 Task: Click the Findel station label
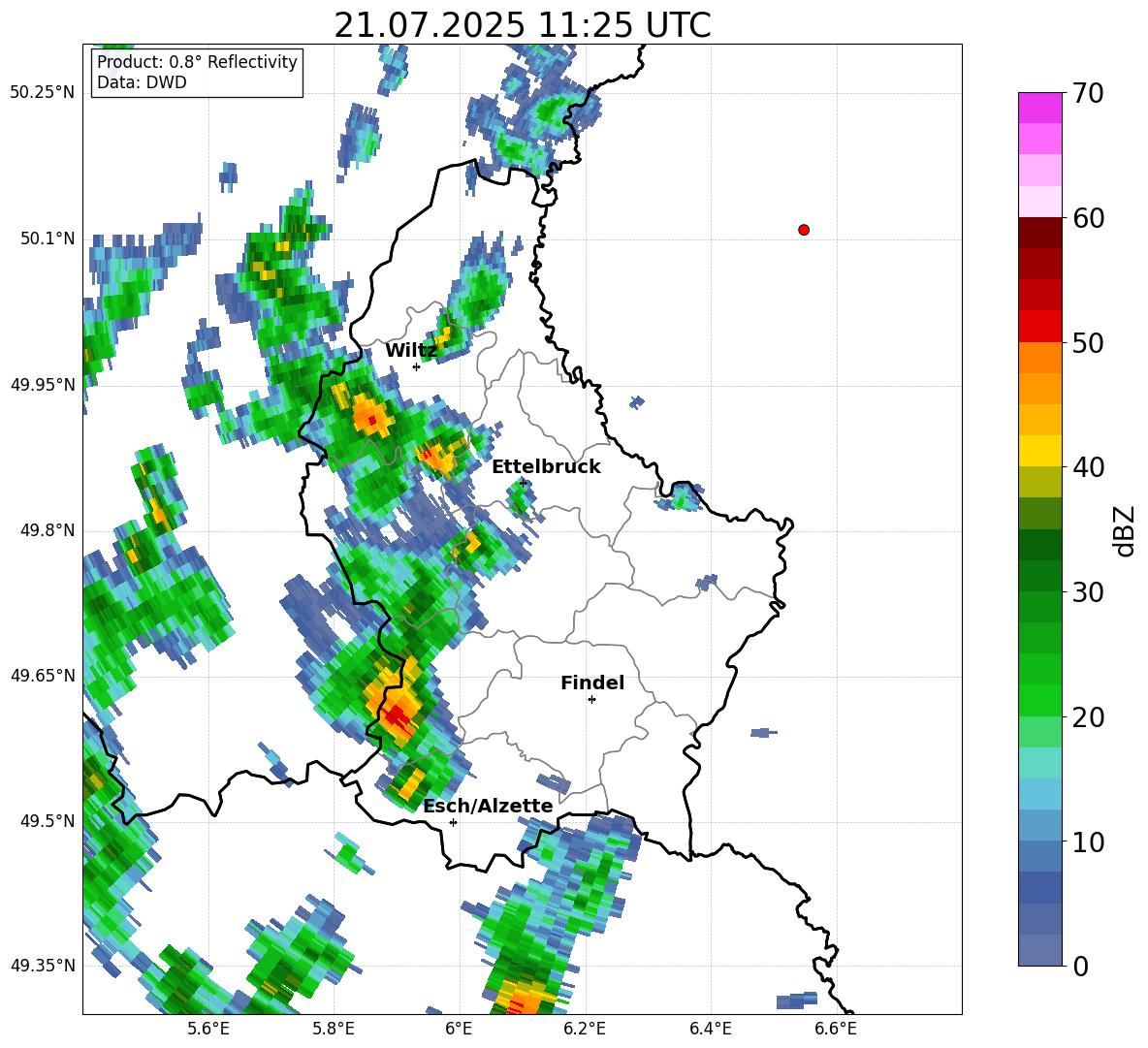click(x=592, y=683)
